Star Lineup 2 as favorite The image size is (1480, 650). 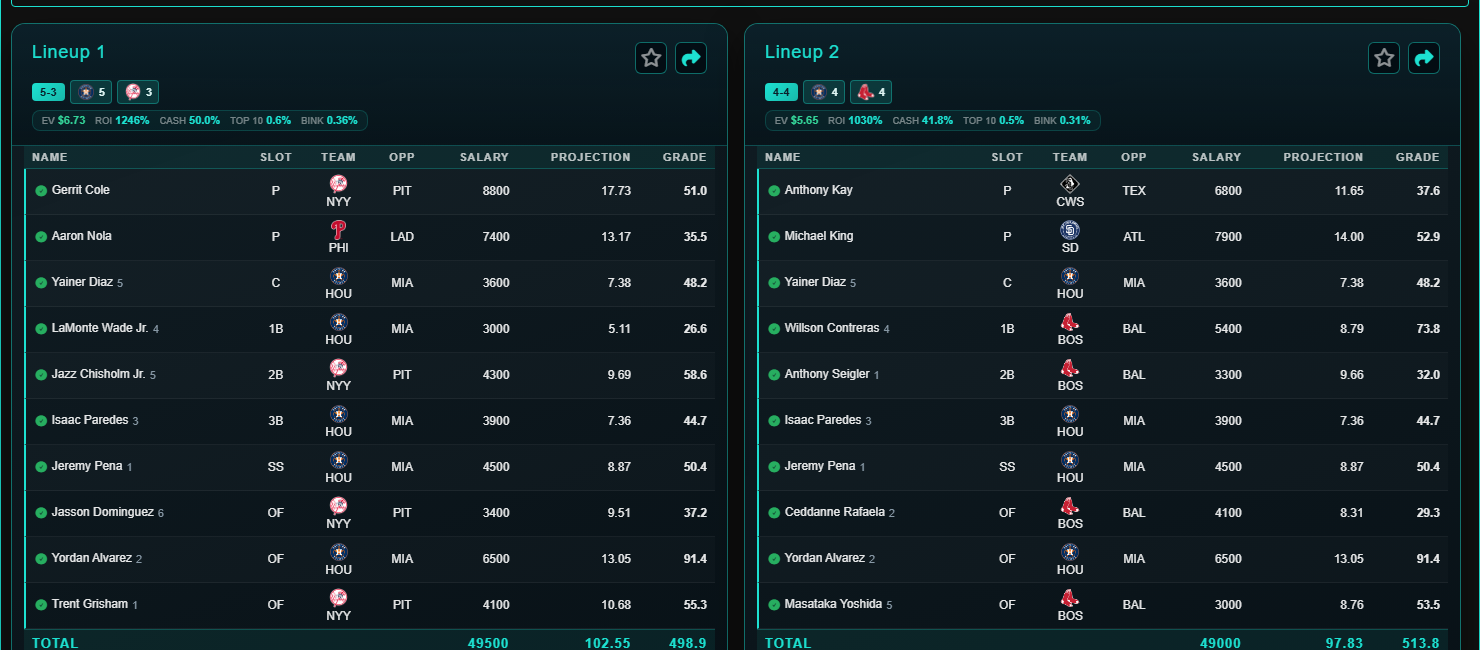click(x=1384, y=58)
